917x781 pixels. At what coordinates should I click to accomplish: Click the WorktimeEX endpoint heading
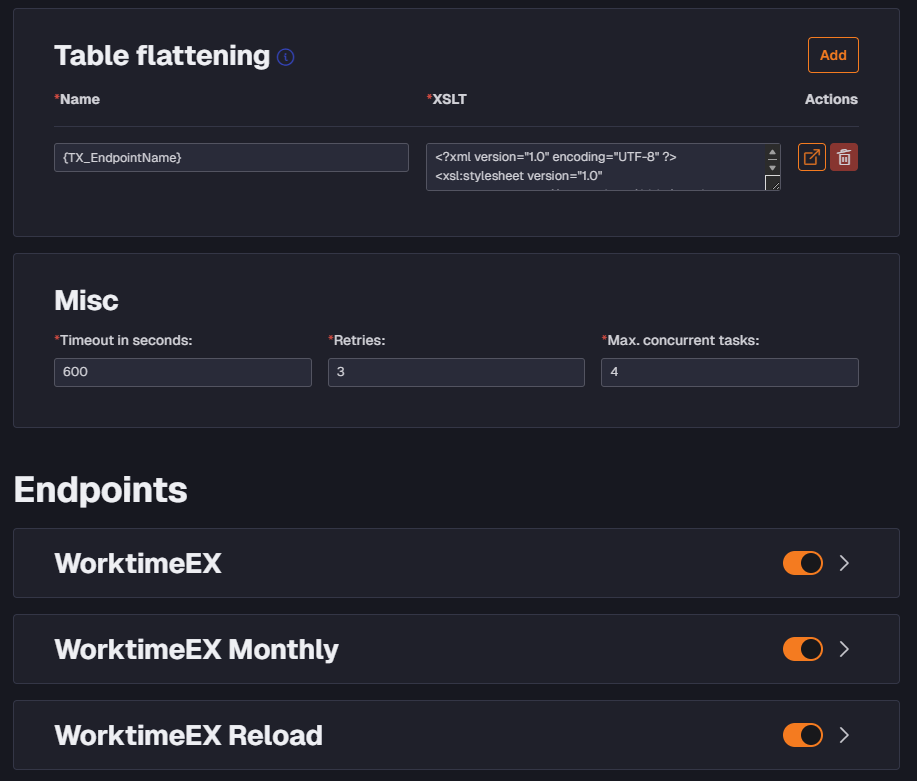coord(138,563)
